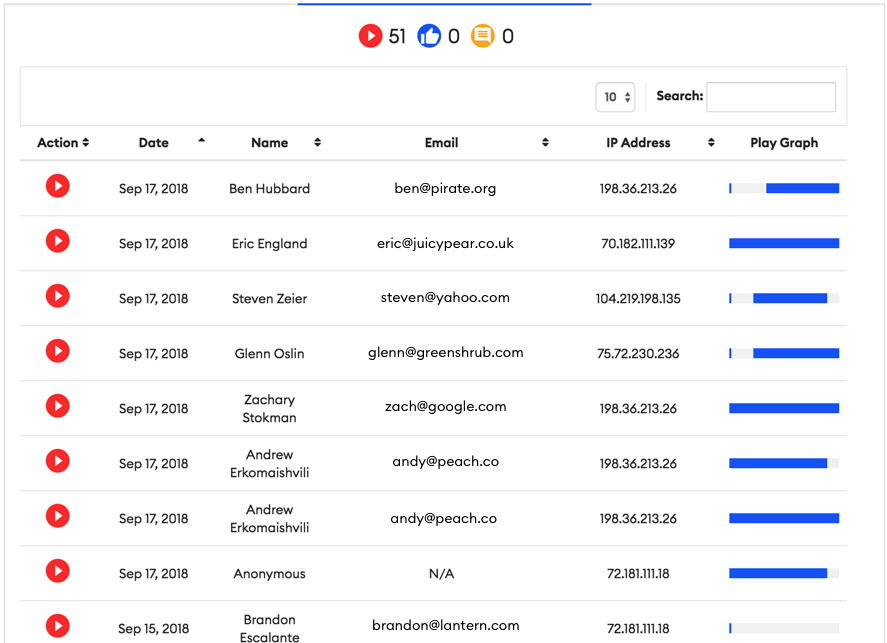Click the N/A email cell
Image resolution: width=887 pixels, height=643 pixels.
(441, 573)
